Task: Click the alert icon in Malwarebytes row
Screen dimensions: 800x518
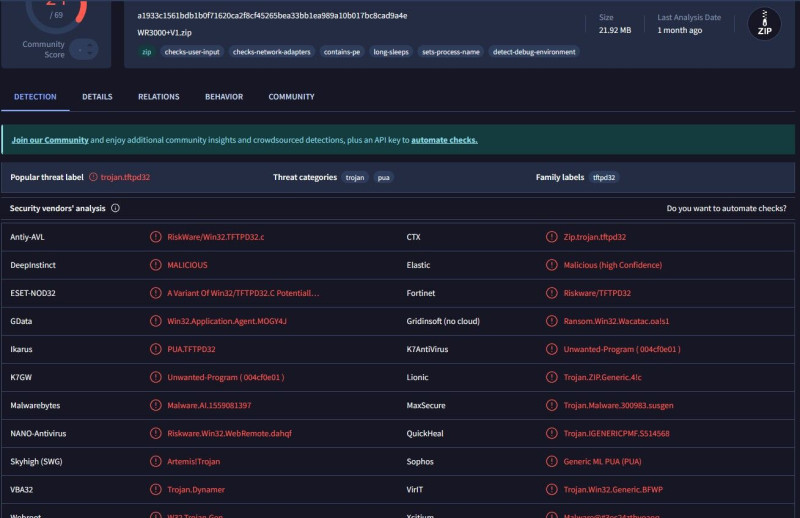Action: [156, 405]
